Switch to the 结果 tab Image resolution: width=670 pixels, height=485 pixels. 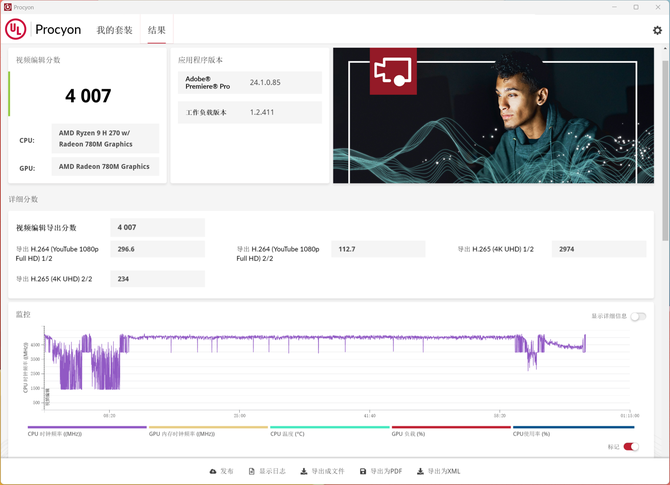coord(156,30)
